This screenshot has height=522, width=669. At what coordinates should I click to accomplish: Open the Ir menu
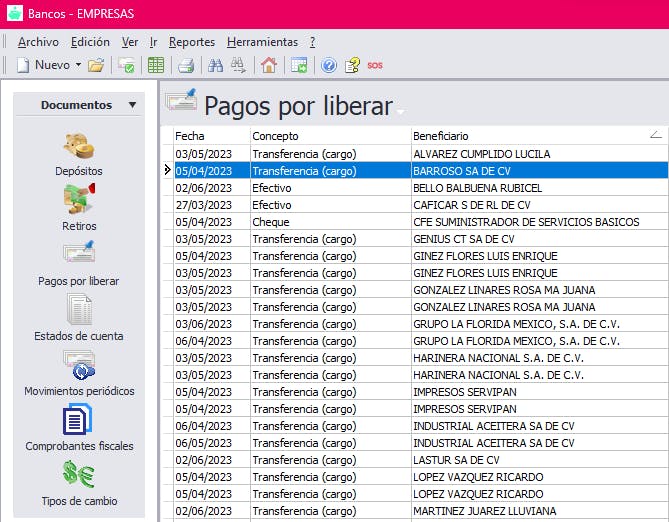pos(154,42)
